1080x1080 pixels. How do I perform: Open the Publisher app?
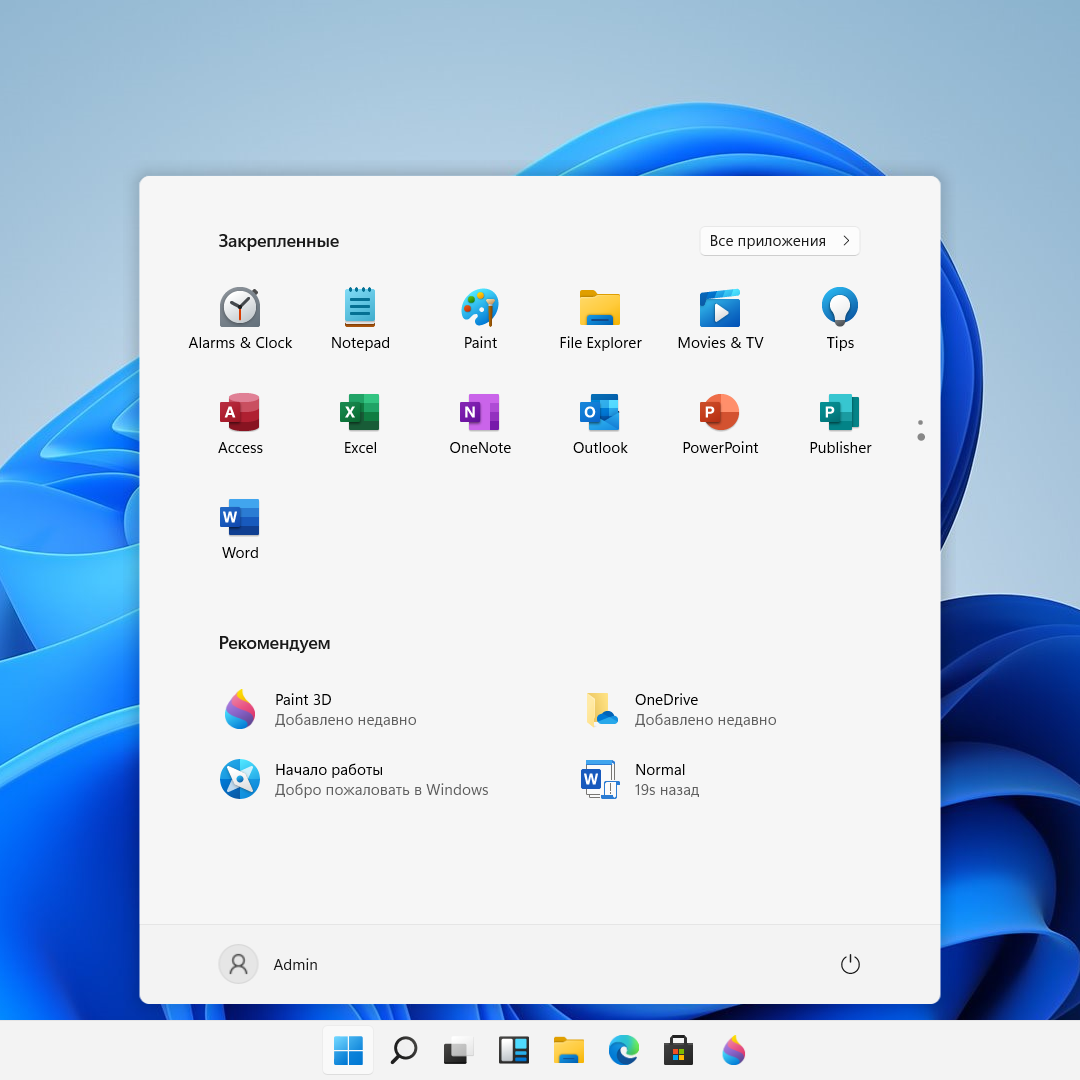840,423
